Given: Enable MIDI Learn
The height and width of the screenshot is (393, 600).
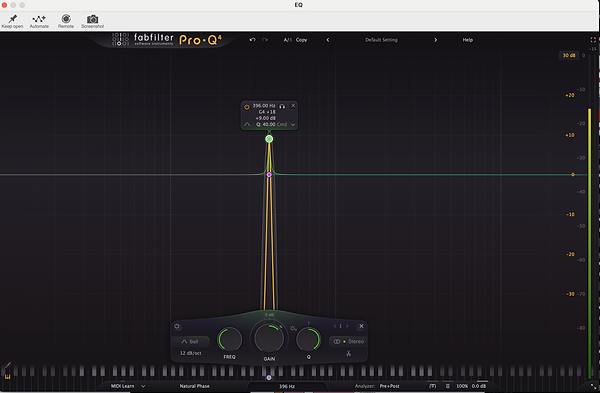Looking at the screenshot, I should click(x=122, y=386).
